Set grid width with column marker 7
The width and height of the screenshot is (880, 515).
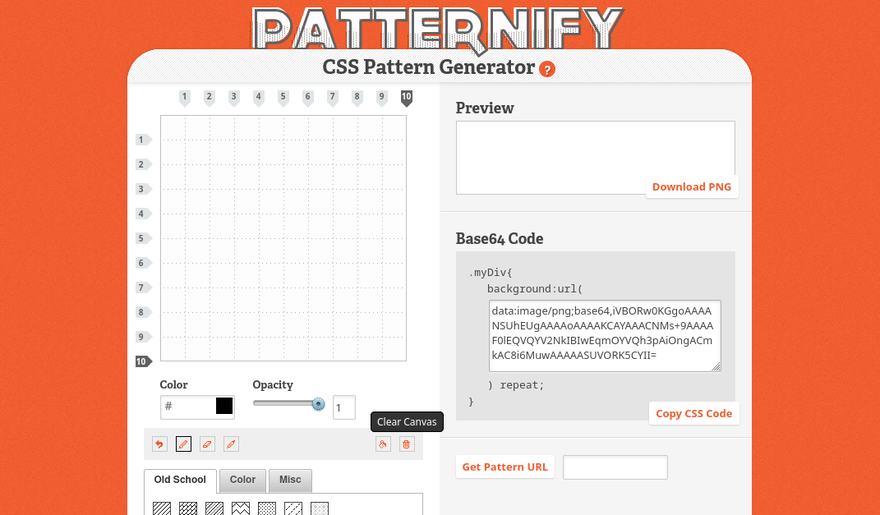[x=332, y=98]
